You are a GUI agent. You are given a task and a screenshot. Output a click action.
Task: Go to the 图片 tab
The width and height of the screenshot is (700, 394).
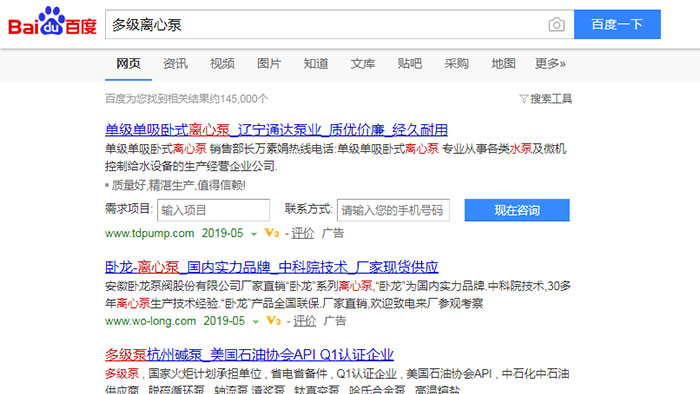269,64
